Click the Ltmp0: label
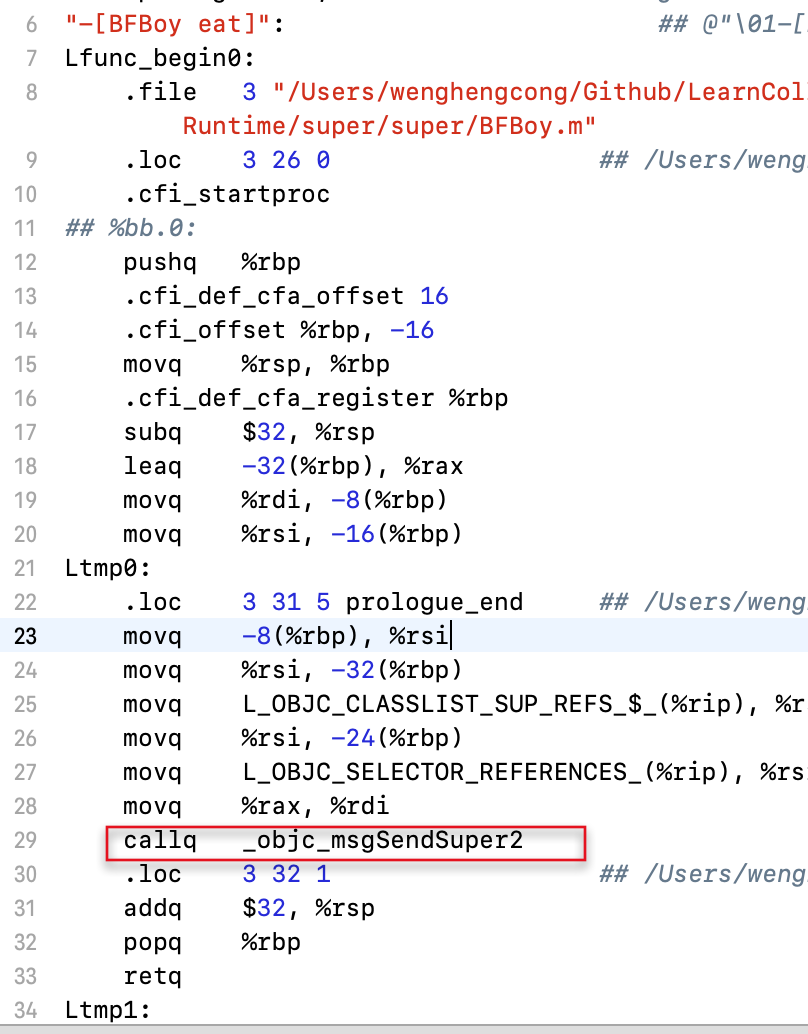The width and height of the screenshot is (808, 1034). [x=108, y=568]
